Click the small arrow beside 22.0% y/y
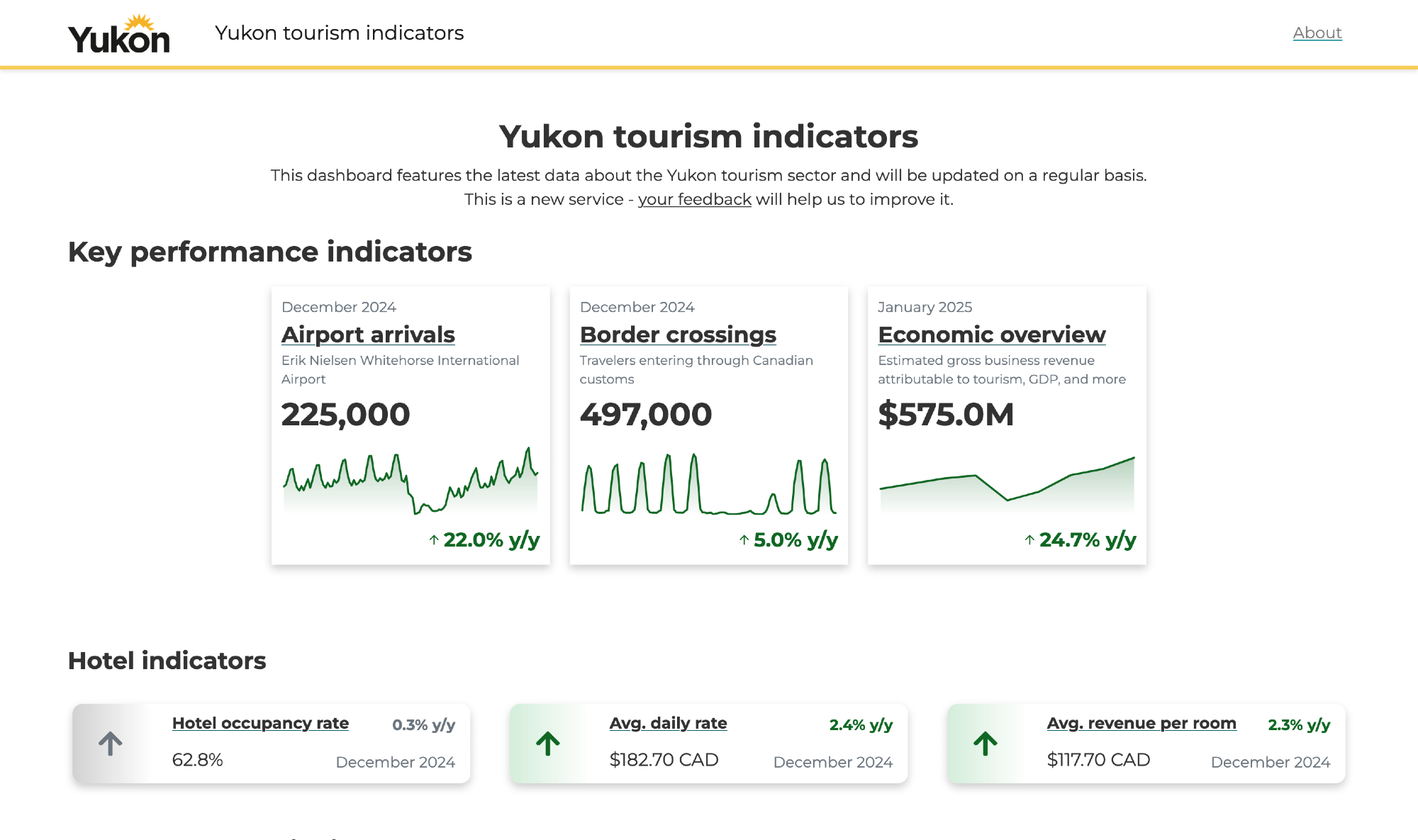Image resolution: width=1418 pixels, height=840 pixels. 434,540
